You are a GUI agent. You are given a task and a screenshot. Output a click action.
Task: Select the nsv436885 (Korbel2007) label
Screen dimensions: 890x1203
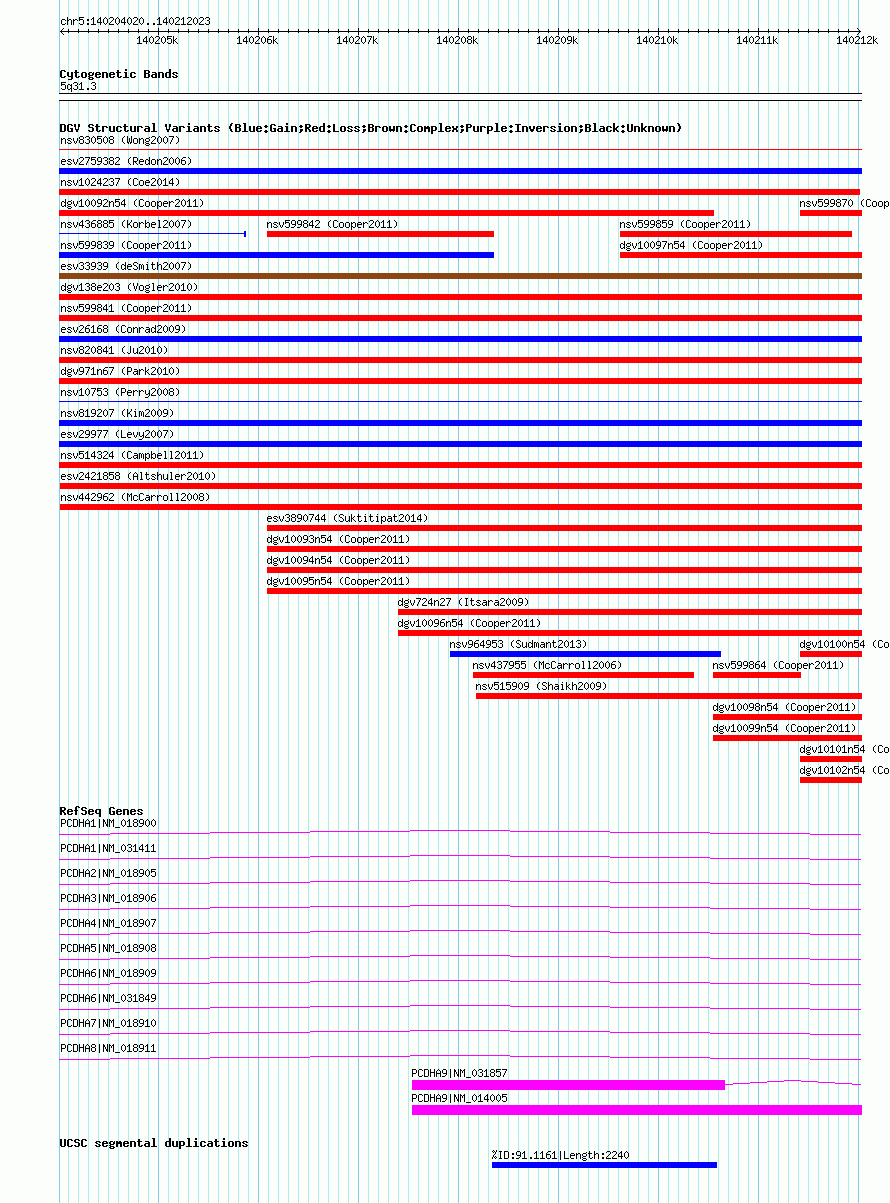pos(126,224)
